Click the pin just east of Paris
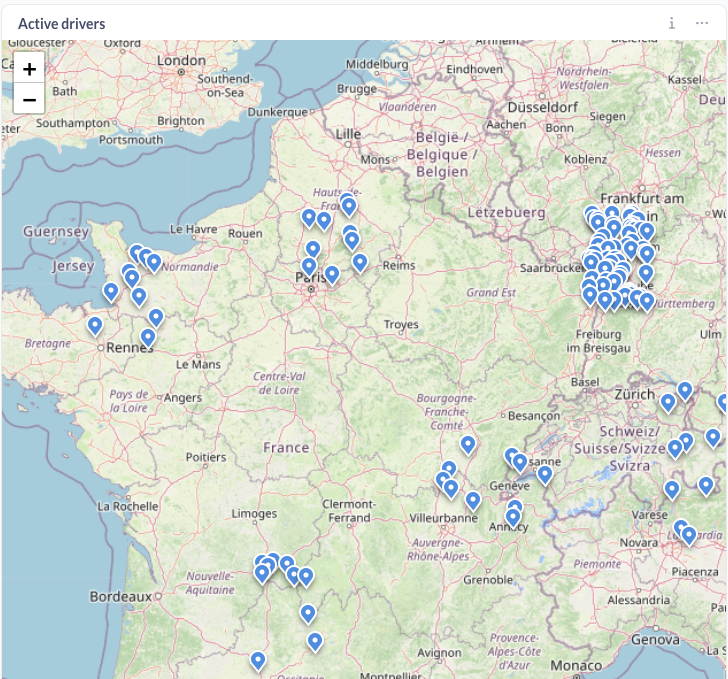Screen dimensions: 728x679 click(x=332, y=273)
